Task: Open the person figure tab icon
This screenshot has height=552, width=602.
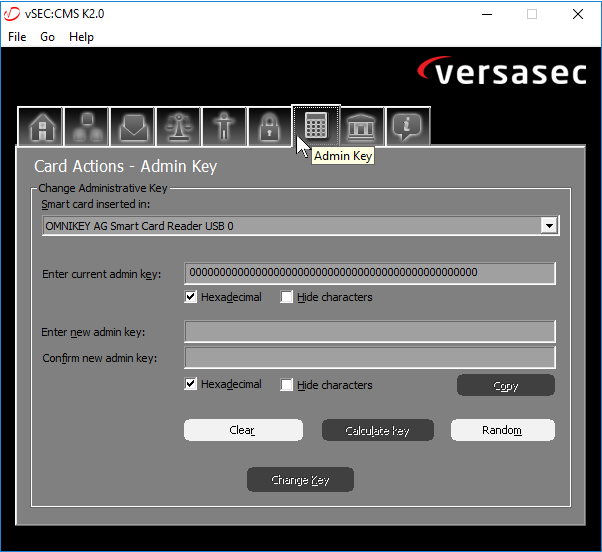Action: click(x=224, y=126)
